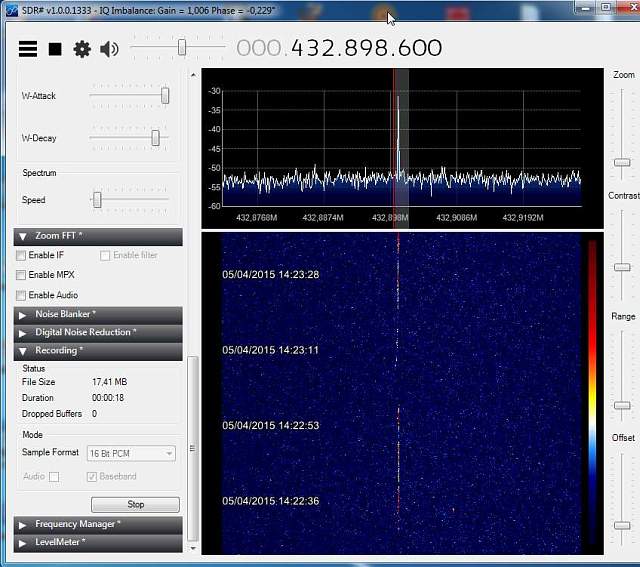Click the signal peak in the spectrum
The height and width of the screenshot is (567, 640).
click(x=398, y=100)
